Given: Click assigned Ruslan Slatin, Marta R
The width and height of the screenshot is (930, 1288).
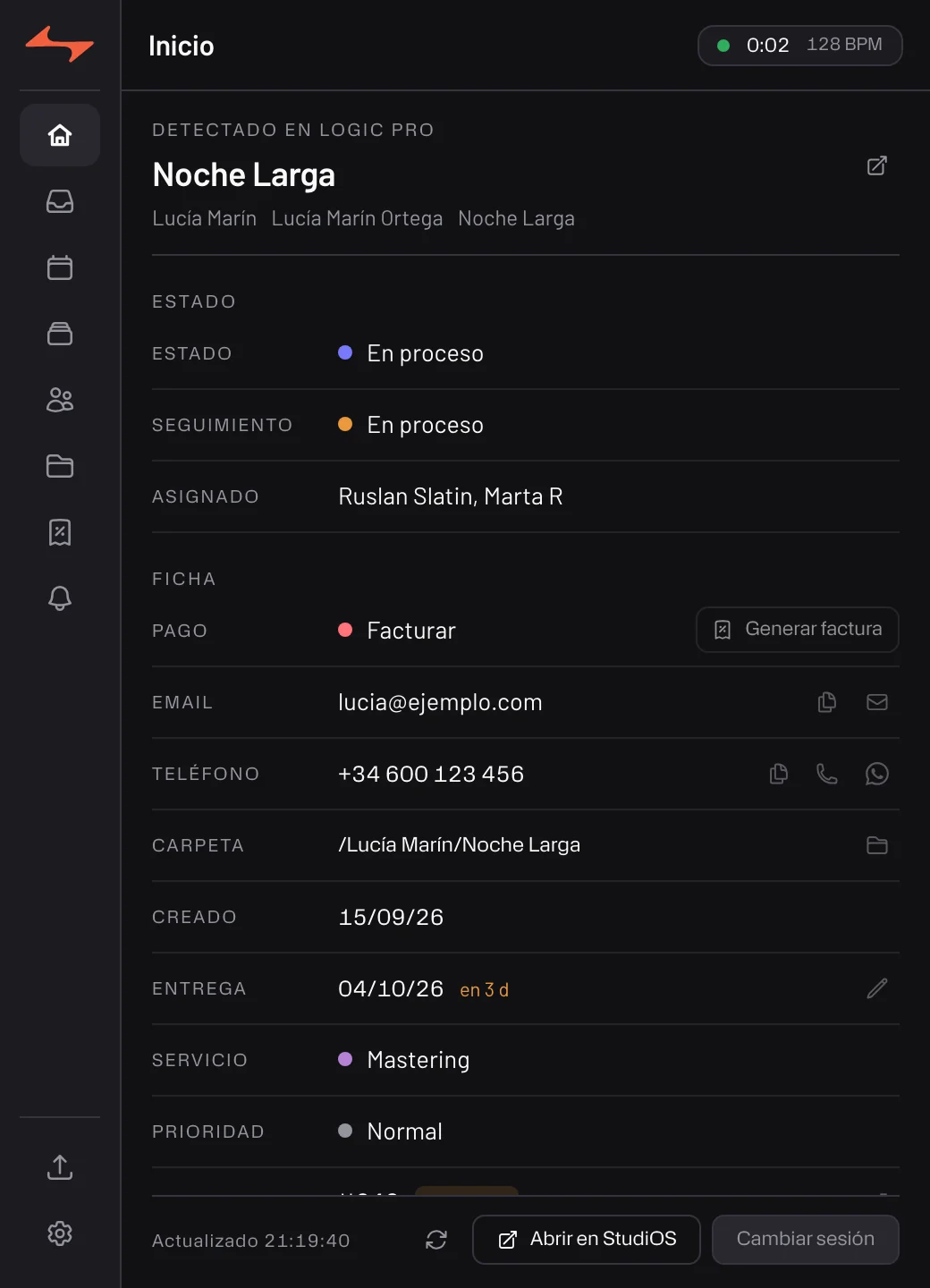Looking at the screenshot, I should click(x=451, y=496).
